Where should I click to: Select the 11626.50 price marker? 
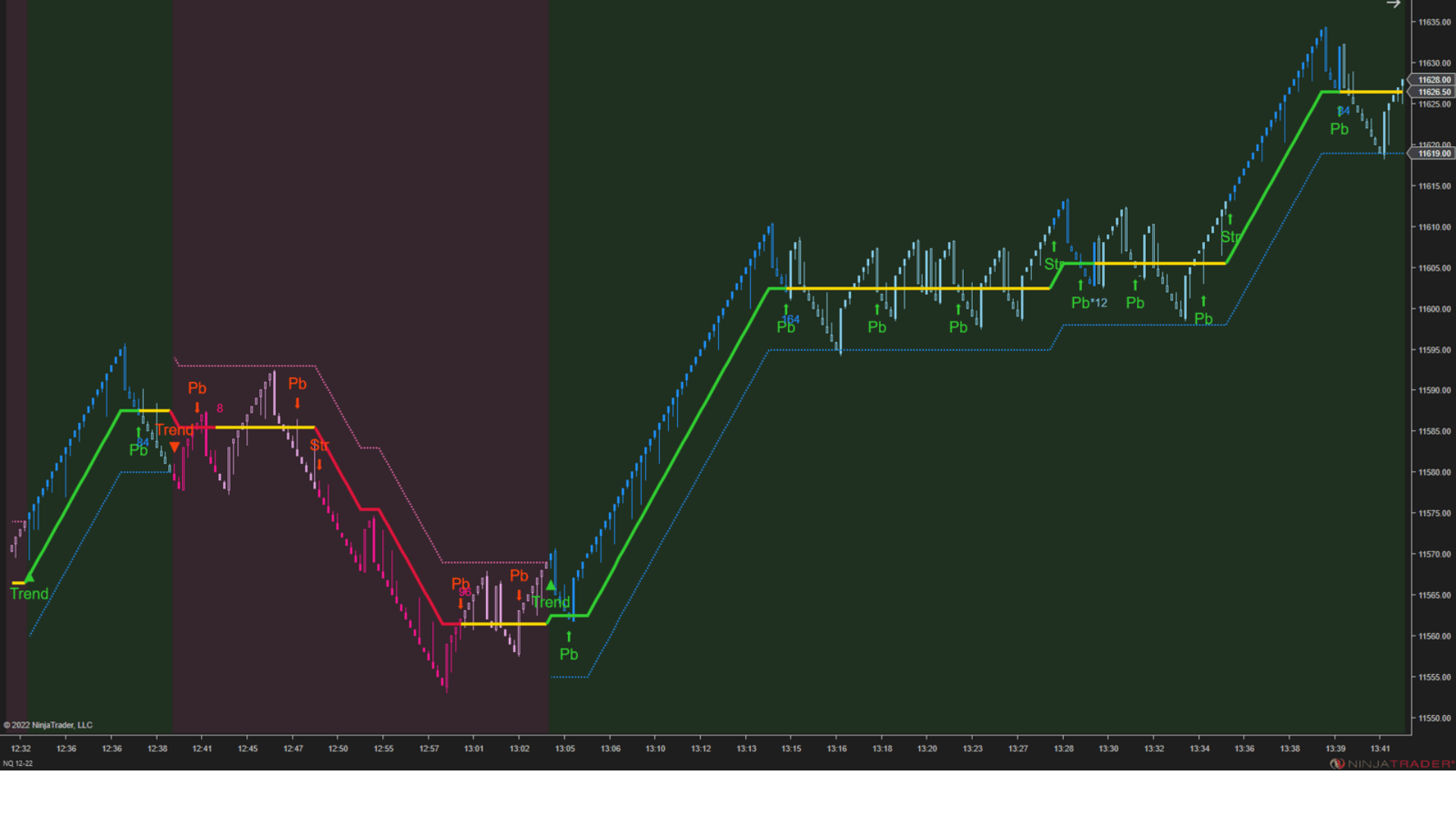pyautogui.click(x=1433, y=92)
